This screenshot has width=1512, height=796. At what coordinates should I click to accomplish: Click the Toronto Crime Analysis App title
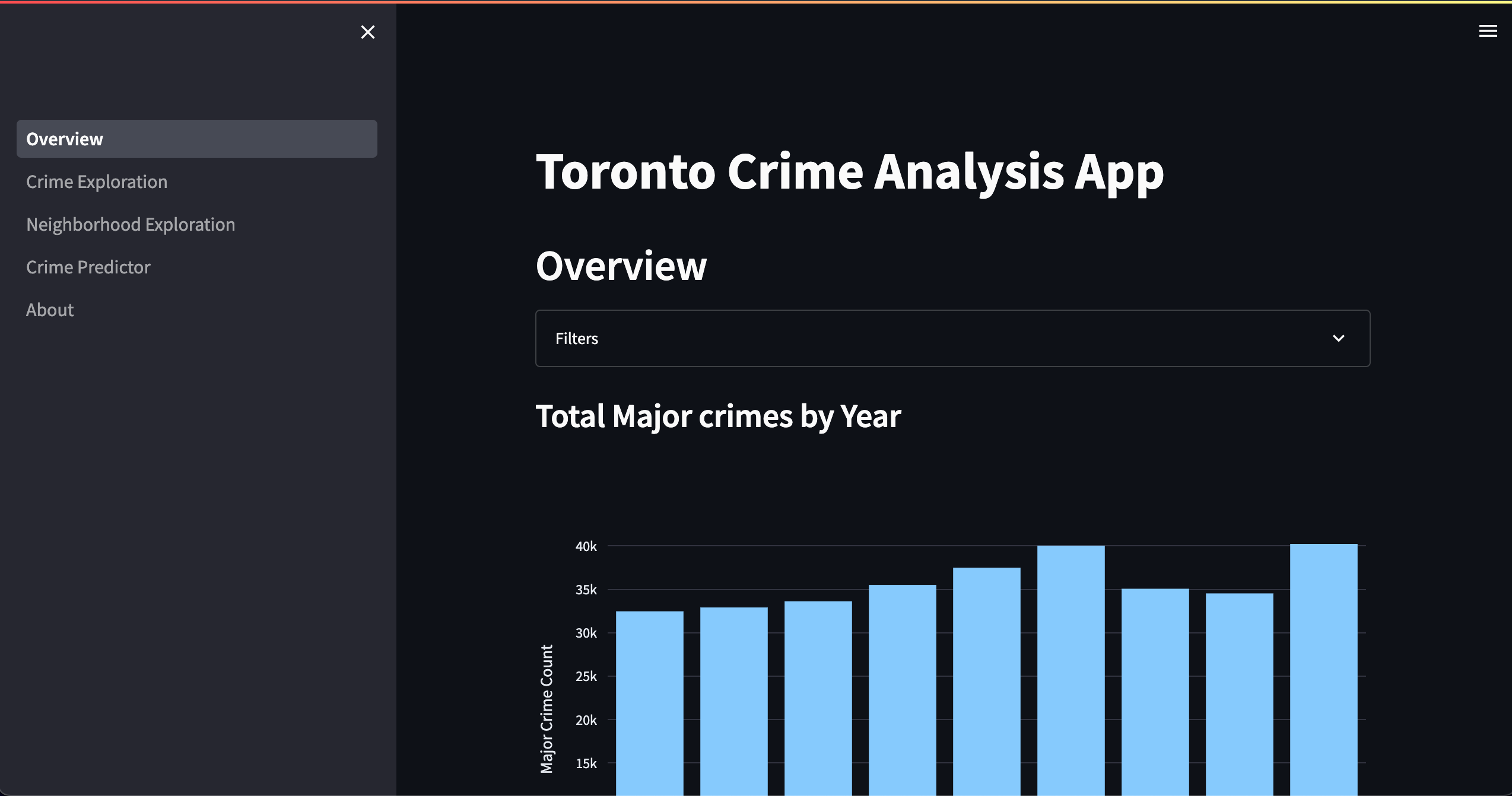(849, 172)
